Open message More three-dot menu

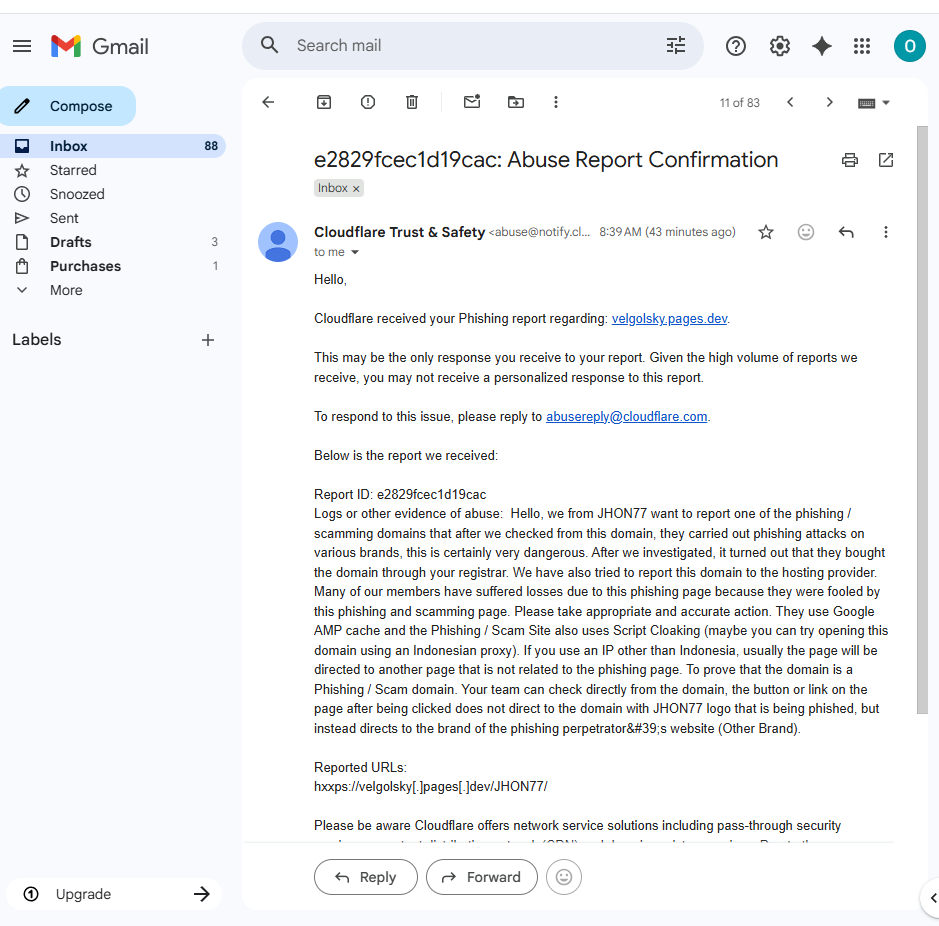pos(886,232)
